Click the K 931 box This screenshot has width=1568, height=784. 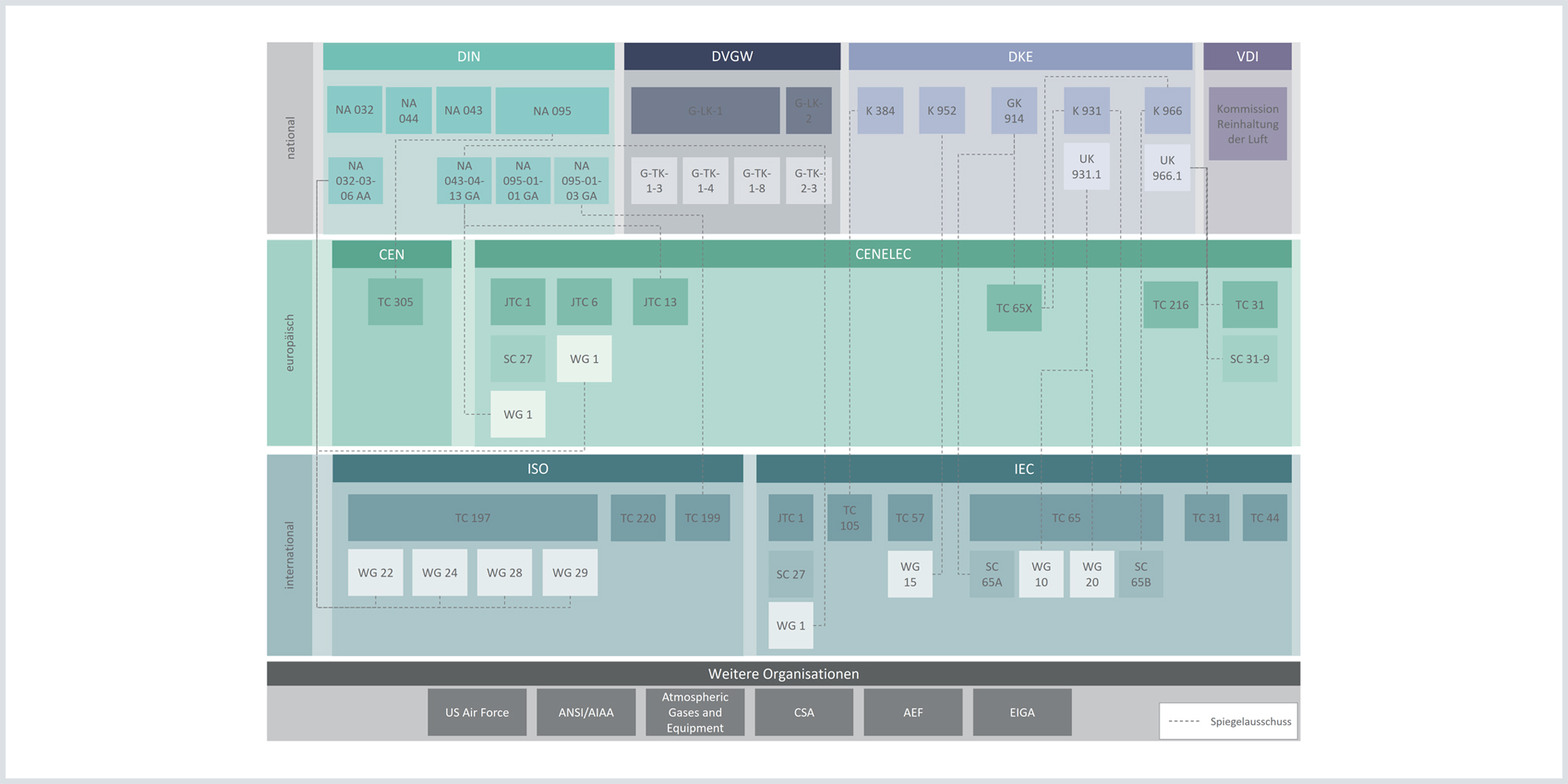1087,111
